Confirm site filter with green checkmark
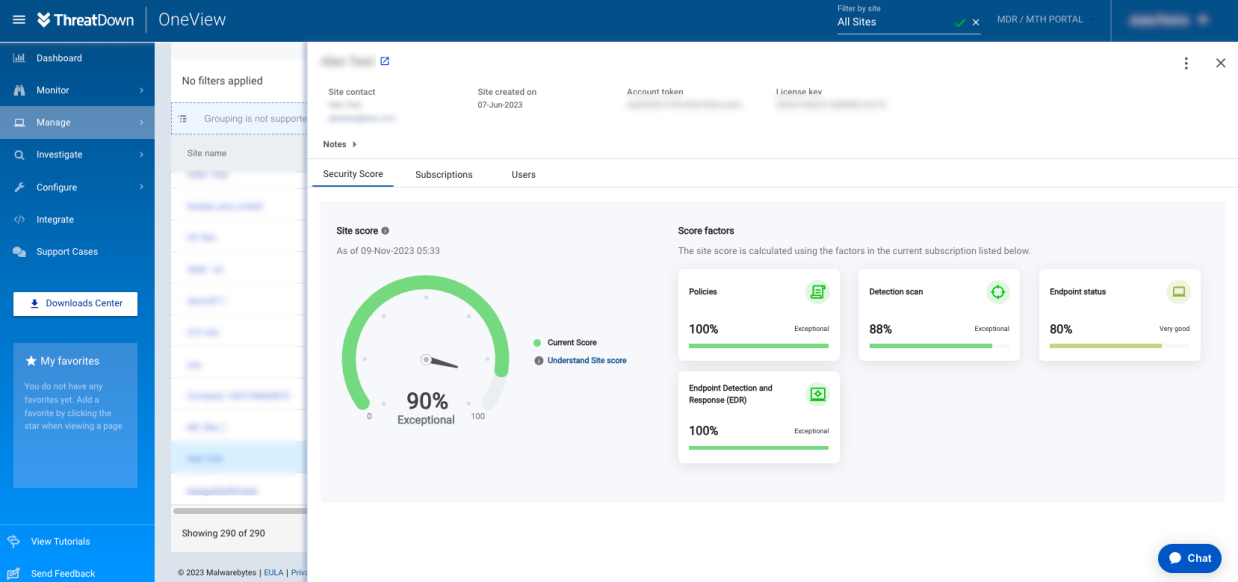Screen dimensions: 1238x582 click(x=960, y=22)
